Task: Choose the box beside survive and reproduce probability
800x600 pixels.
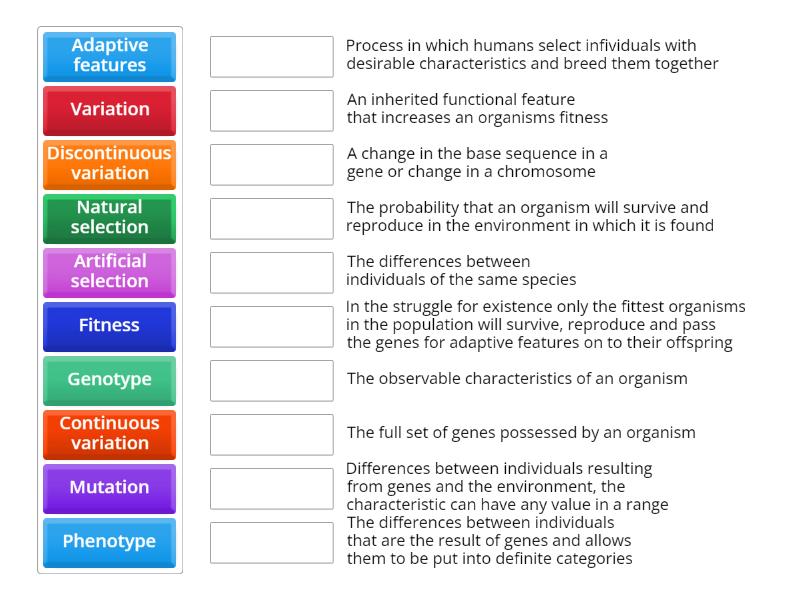Action: point(272,219)
